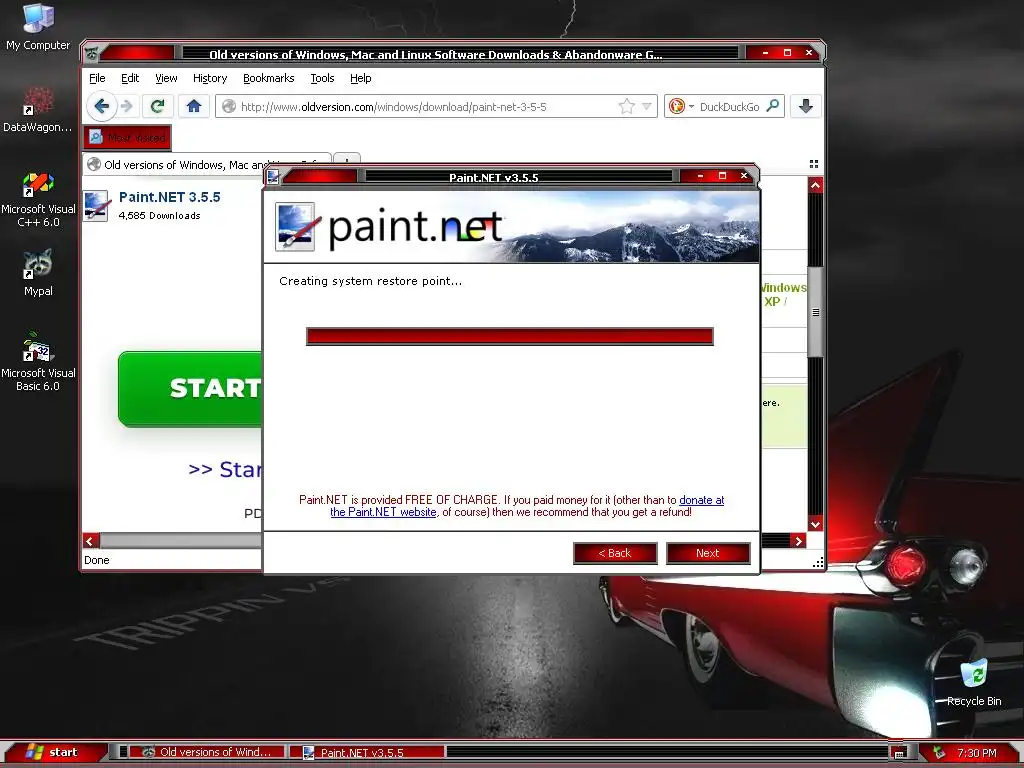
Task: Click the installer red progress bar
Action: pos(509,336)
